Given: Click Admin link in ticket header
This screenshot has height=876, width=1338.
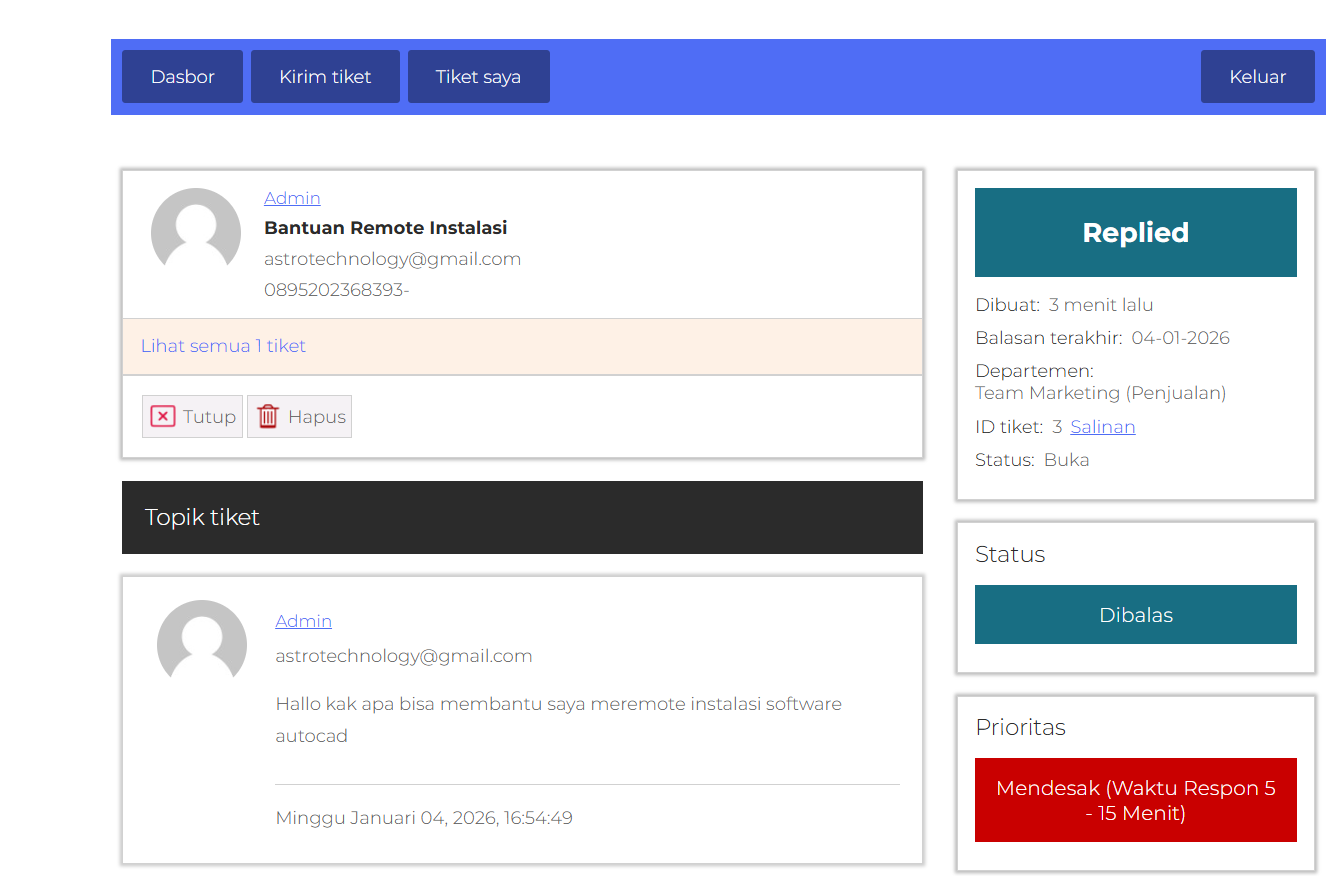Looking at the screenshot, I should tap(292, 198).
